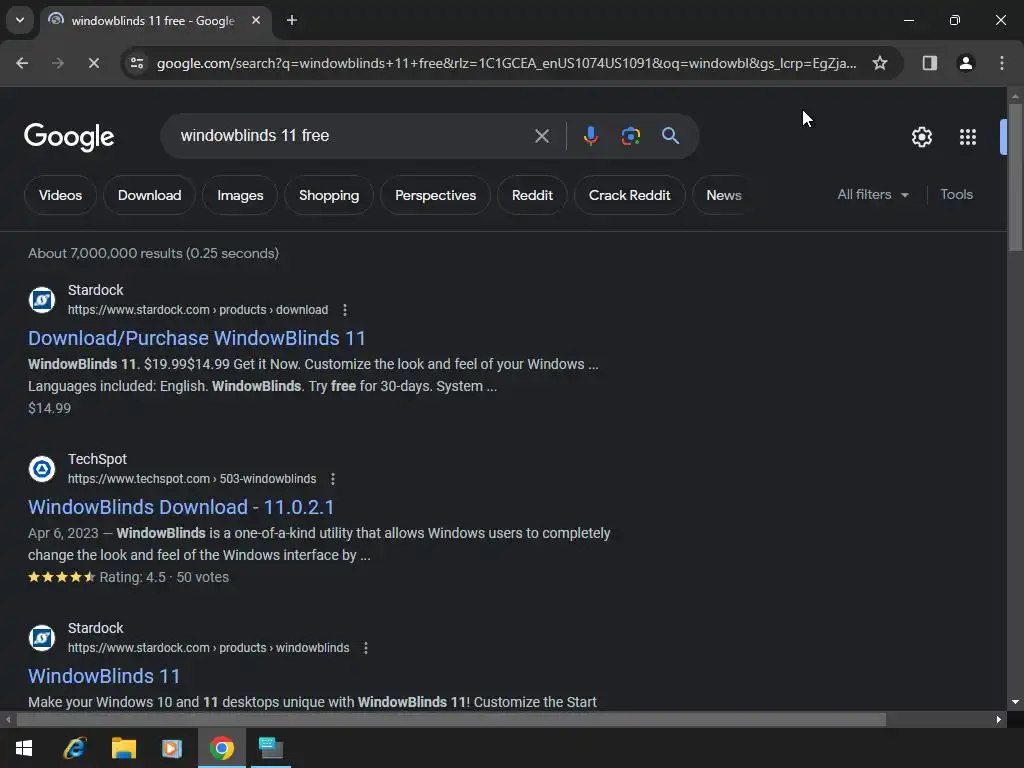
Task: View site information icon in address bar
Action: tap(136, 63)
